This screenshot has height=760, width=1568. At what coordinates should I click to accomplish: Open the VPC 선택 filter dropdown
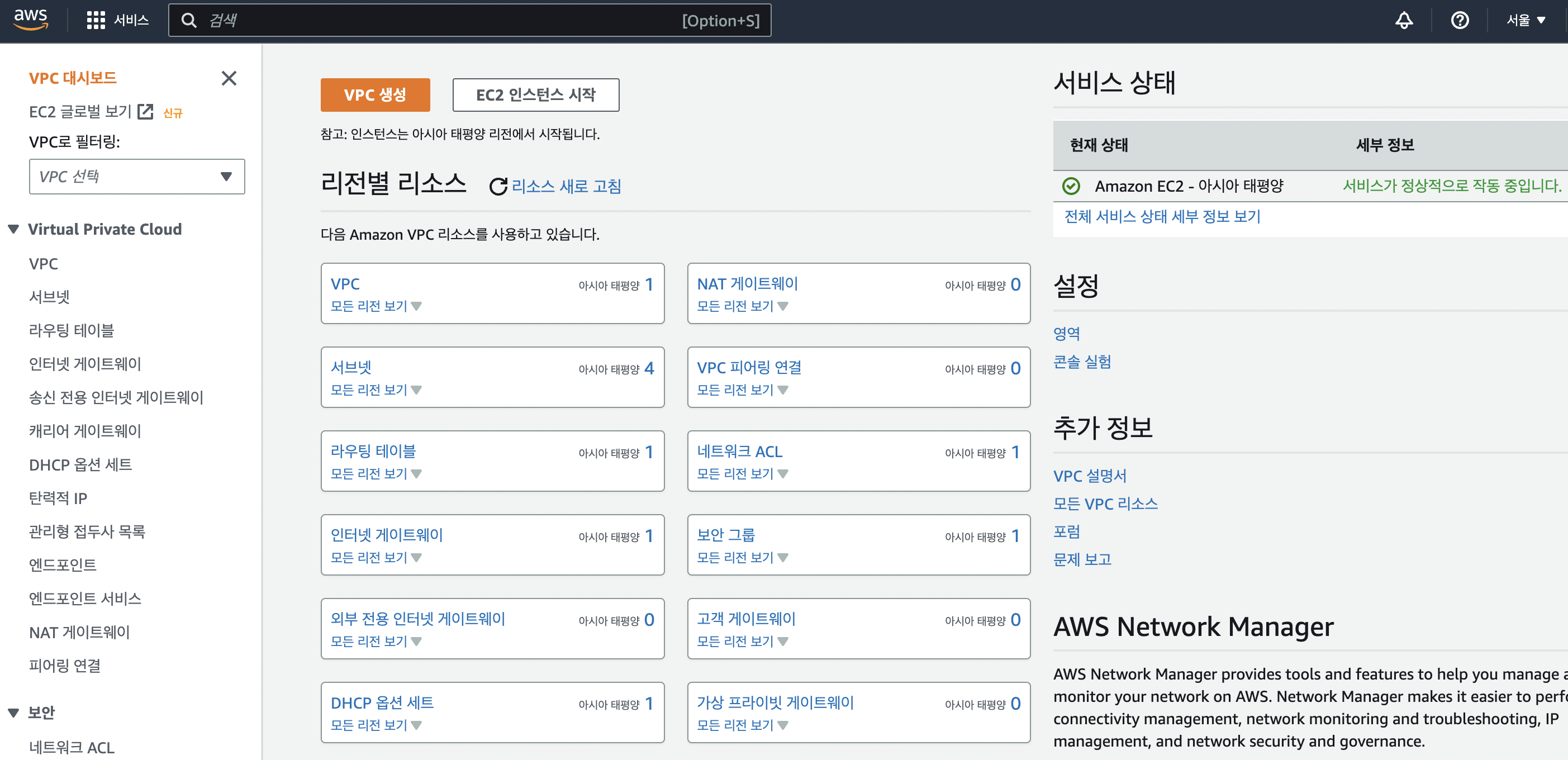[137, 177]
